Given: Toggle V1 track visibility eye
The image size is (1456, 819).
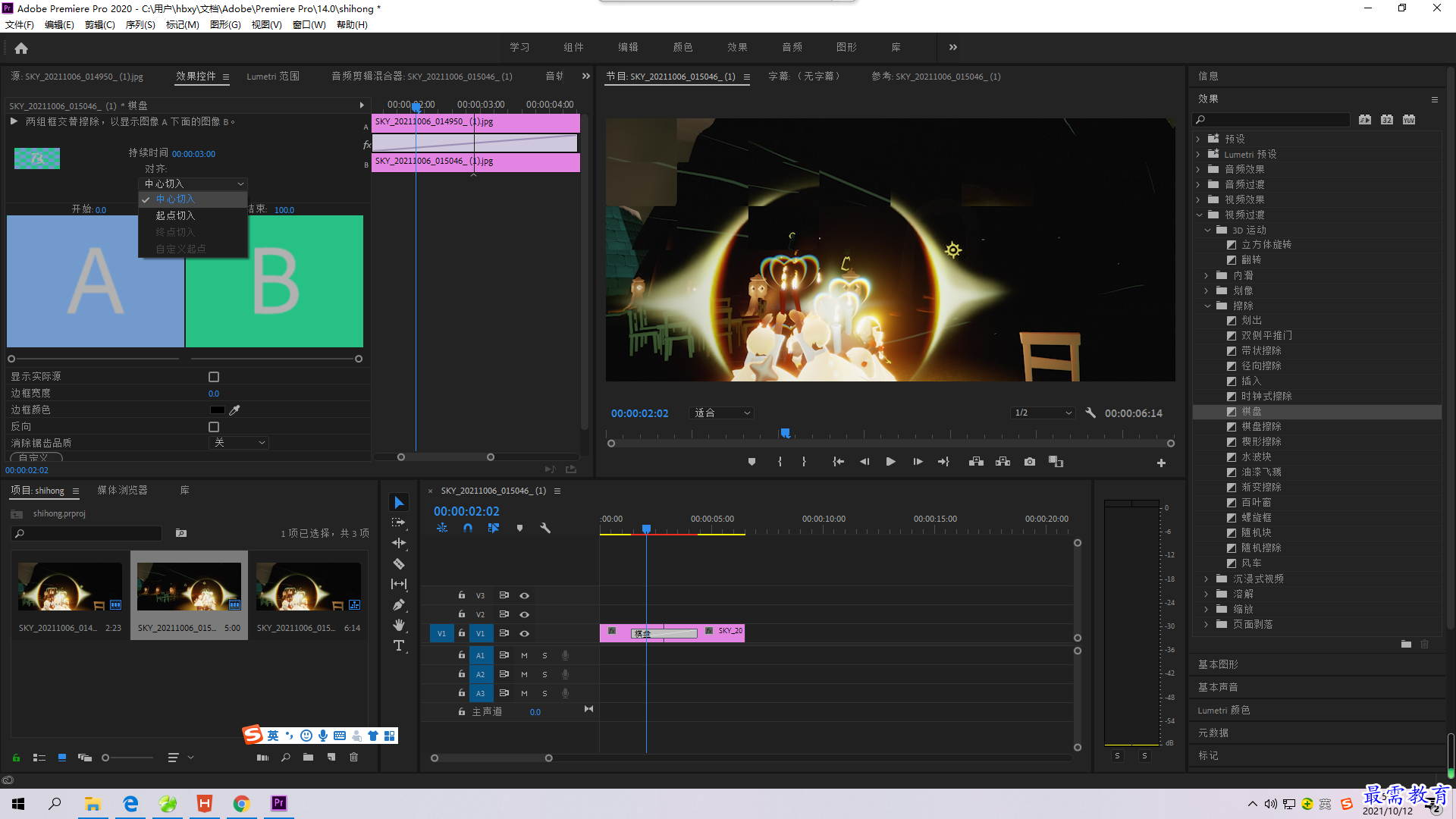Looking at the screenshot, I should click(524, 634).
